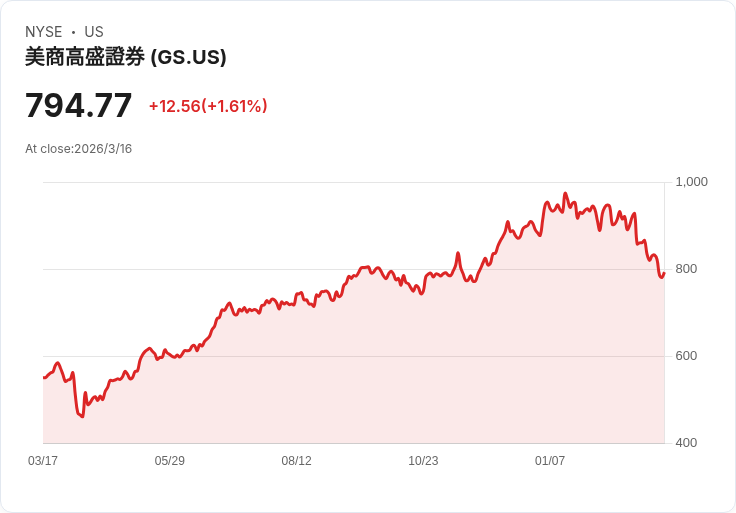The width and height of the screenshot is (736, 513).
Task: Click the +12.56(+1.61%) price change
Action: pyautogui.click(x=208, y=106)
